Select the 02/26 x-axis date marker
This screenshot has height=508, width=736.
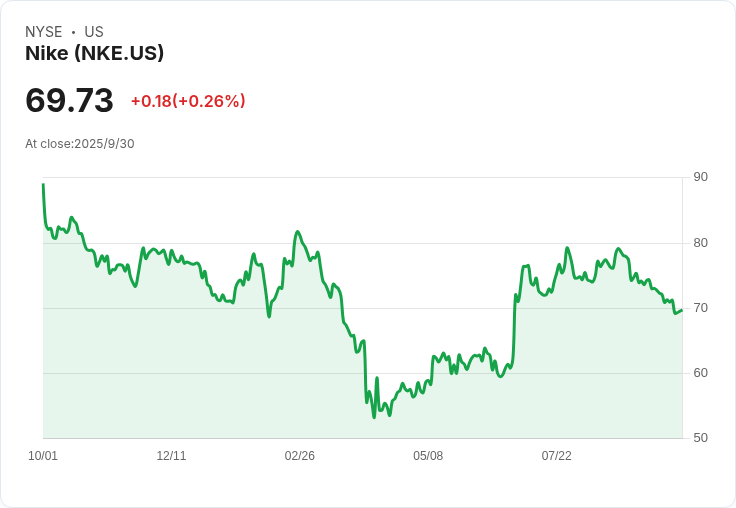click(299, 456)
